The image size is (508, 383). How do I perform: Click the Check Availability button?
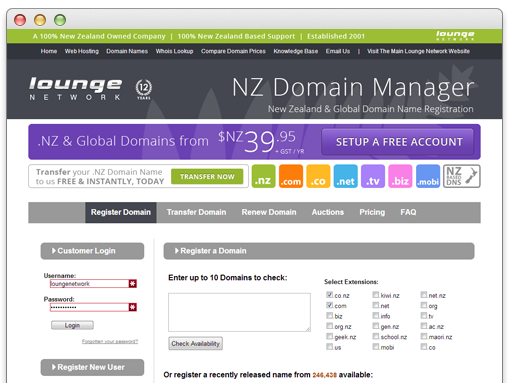[x=195, y=344]
